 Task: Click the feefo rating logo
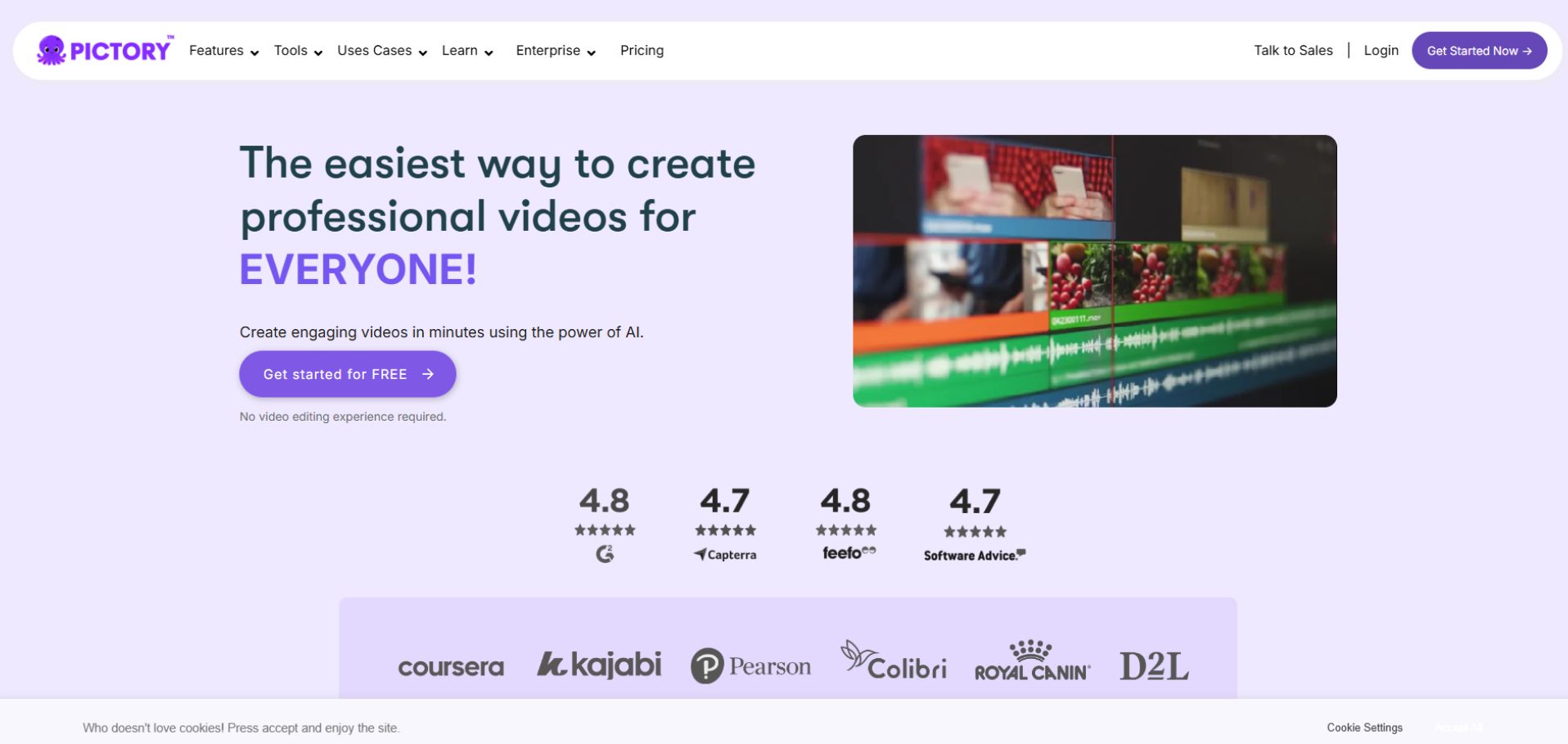click(848, 553)
